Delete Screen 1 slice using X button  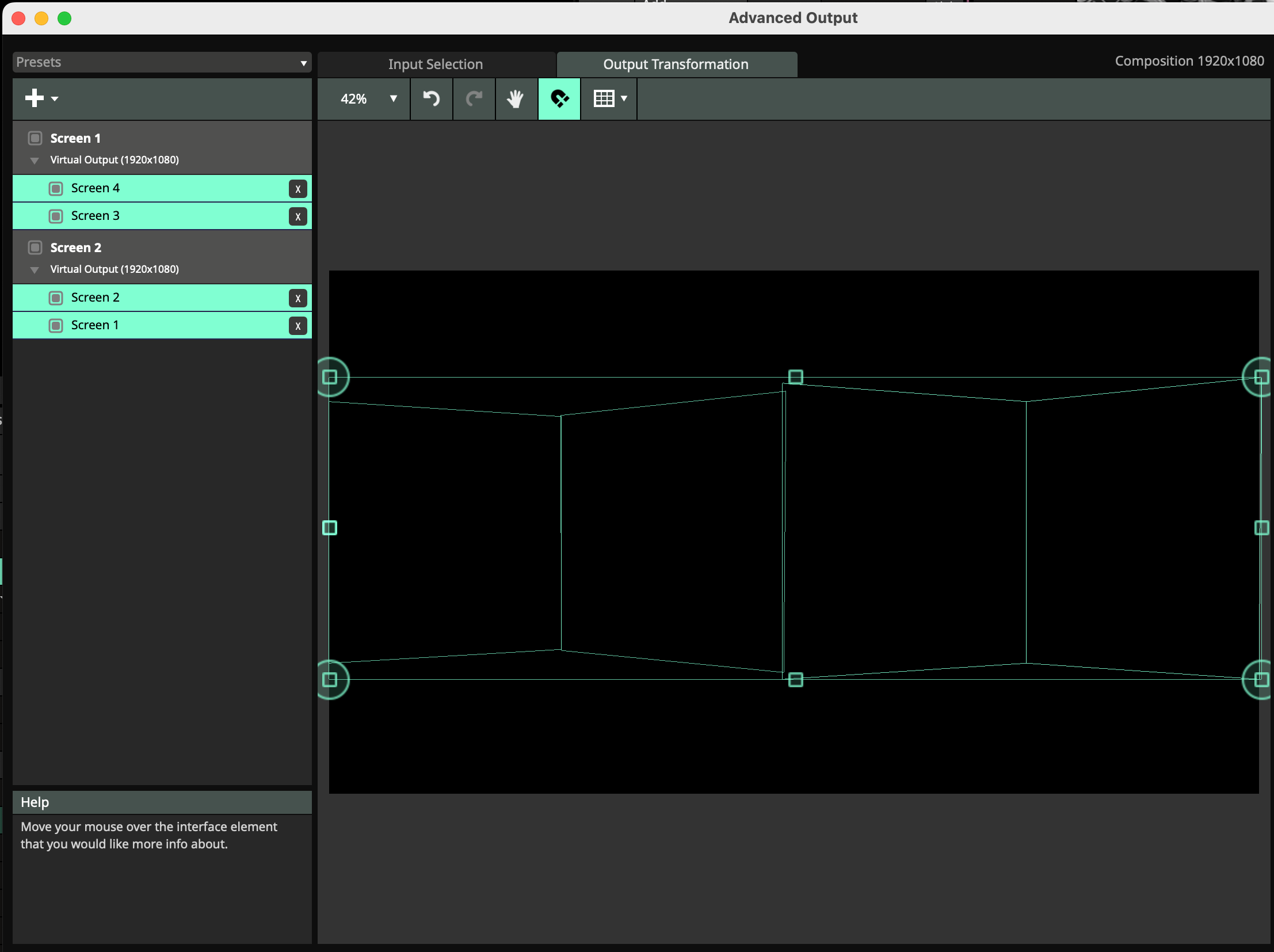[297, 326]
